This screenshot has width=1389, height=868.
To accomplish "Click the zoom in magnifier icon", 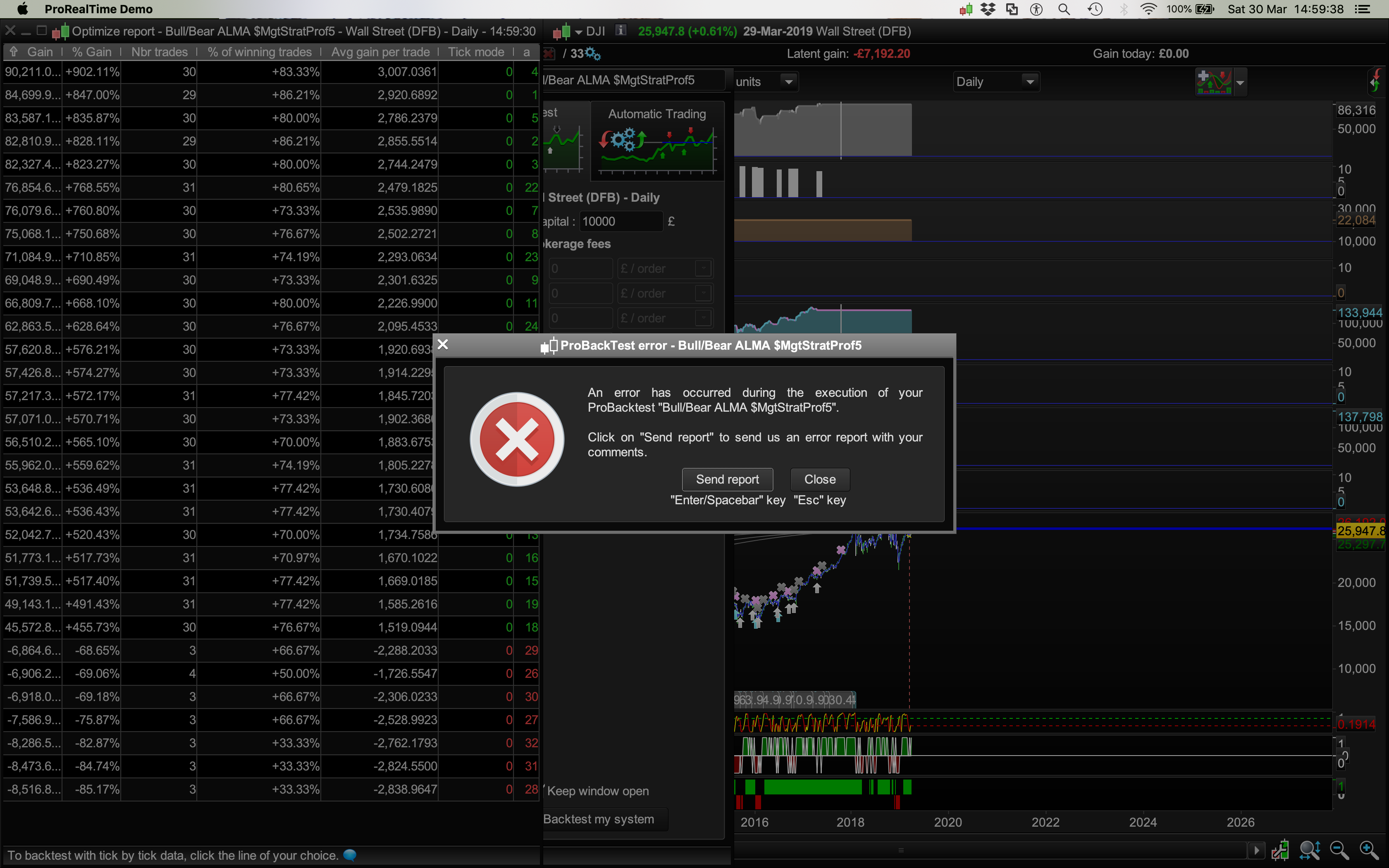I will pyautogui.click(x=1368, y=850).
